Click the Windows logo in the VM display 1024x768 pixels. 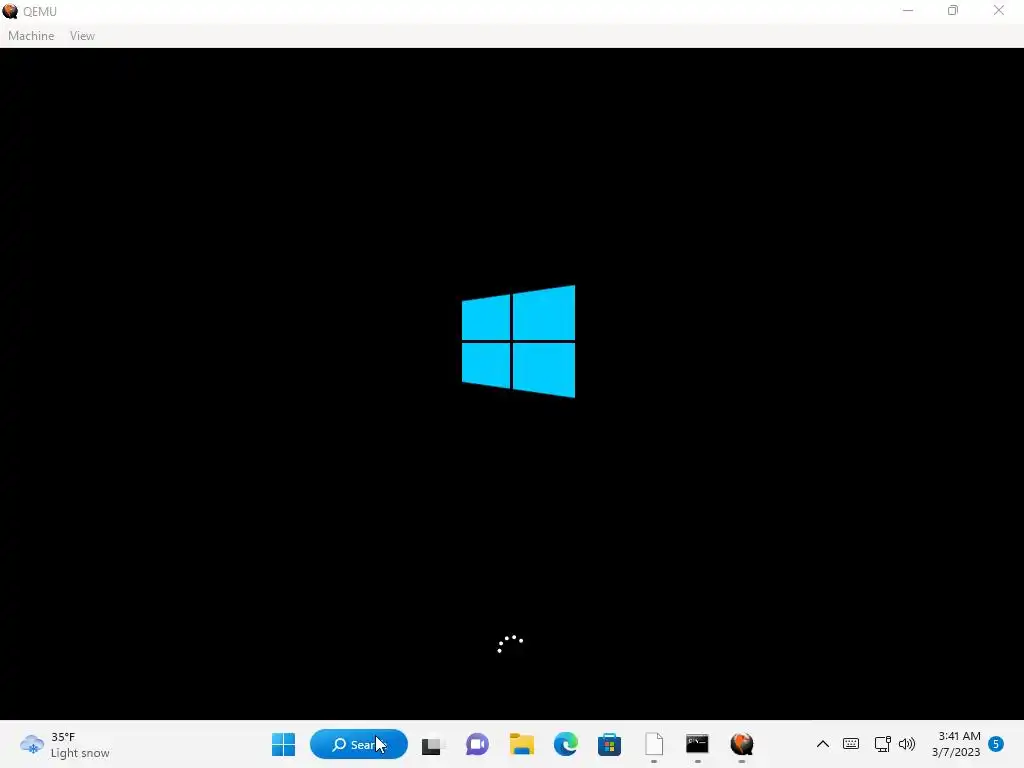coord(519,341)
